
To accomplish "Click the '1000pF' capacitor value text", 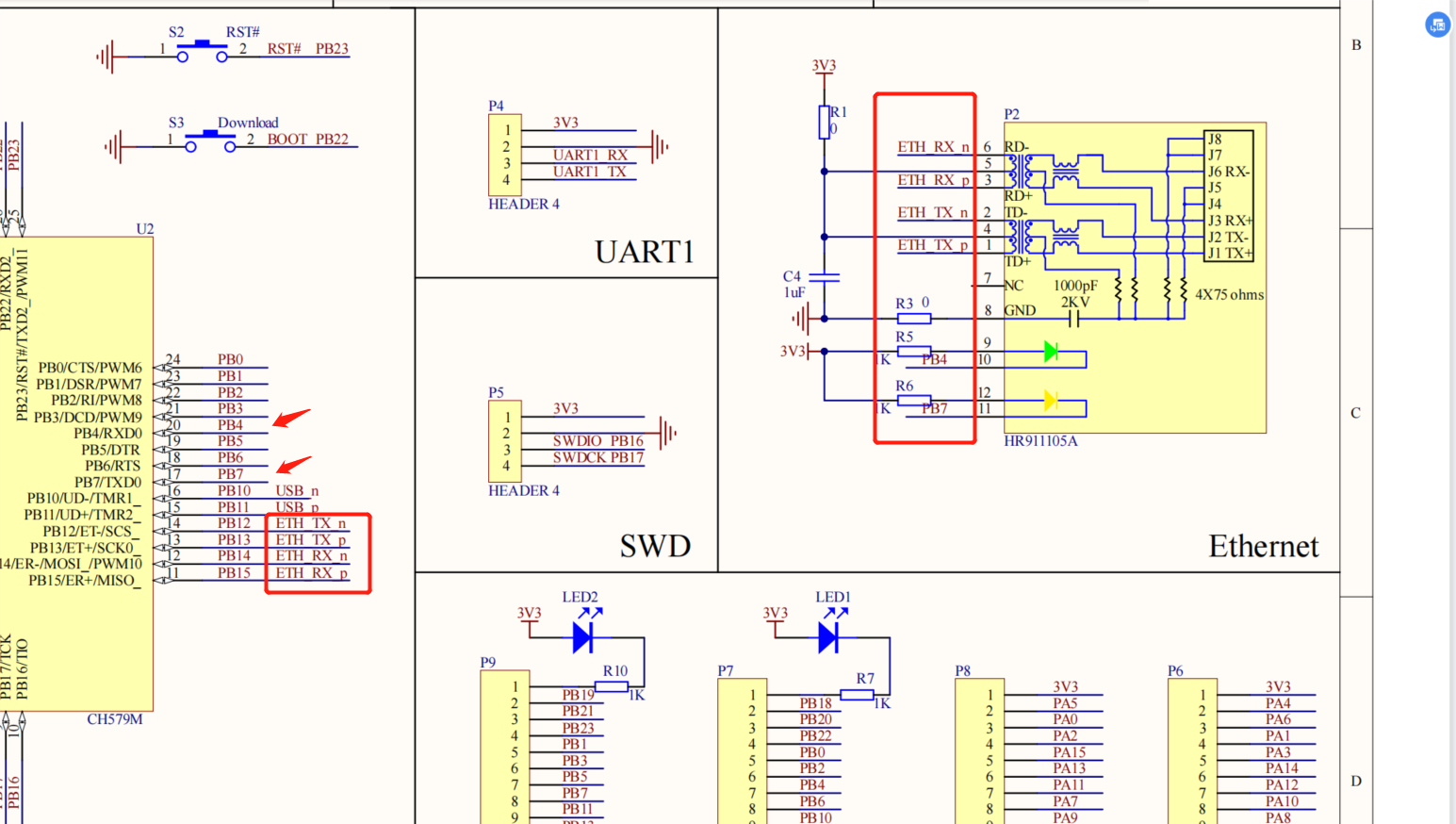I will (1075, 286).
